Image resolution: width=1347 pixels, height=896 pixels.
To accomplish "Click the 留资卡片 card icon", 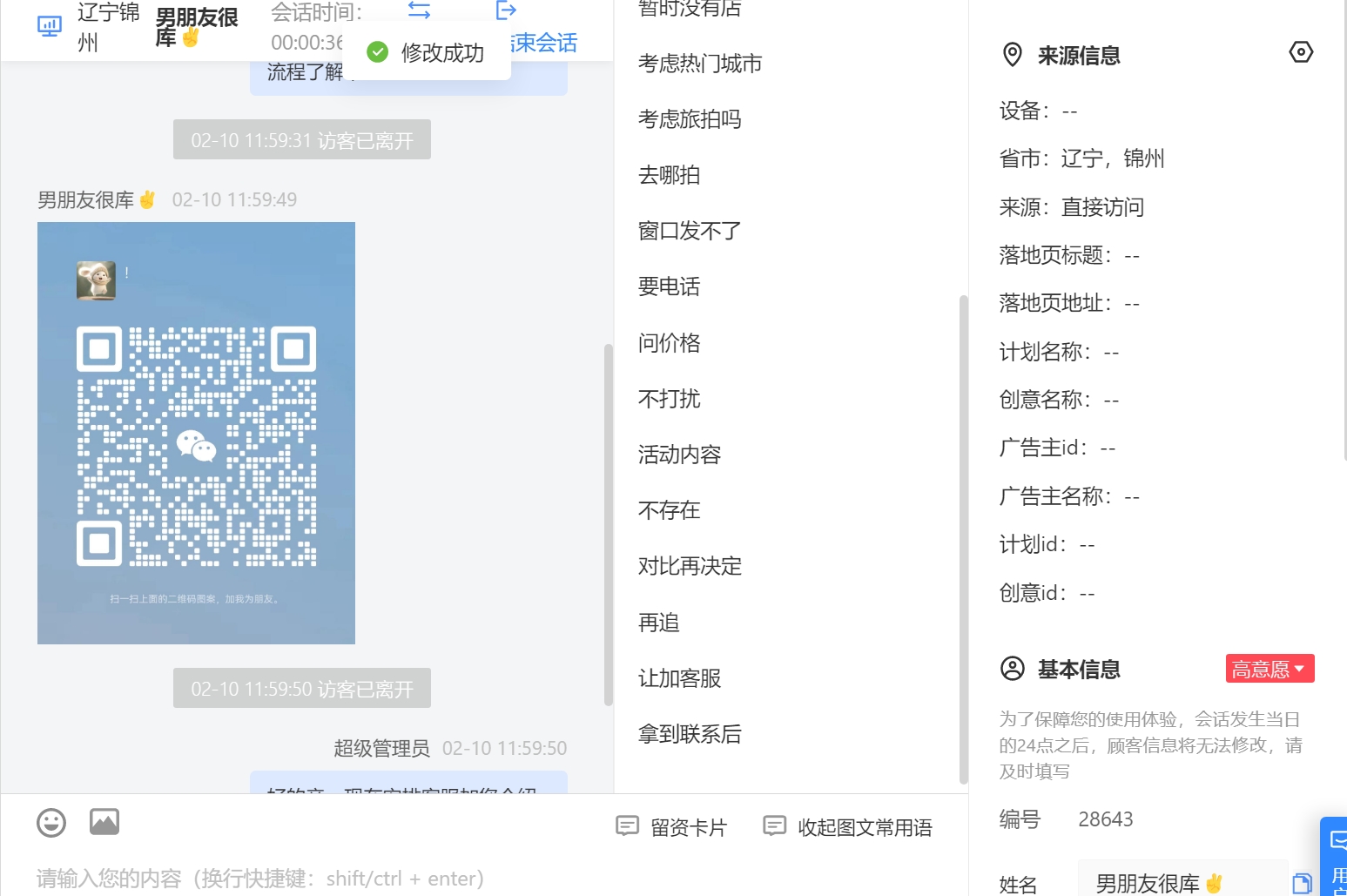I will (x=627, y=825).
